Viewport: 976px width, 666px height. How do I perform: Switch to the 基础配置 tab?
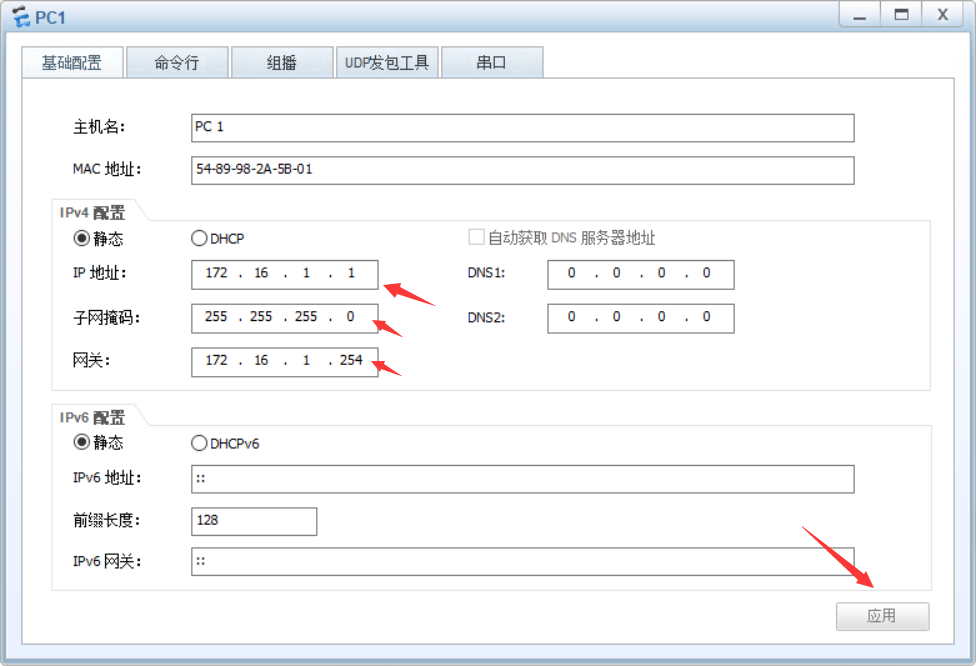pyautogui.click(x=72, y=62)
